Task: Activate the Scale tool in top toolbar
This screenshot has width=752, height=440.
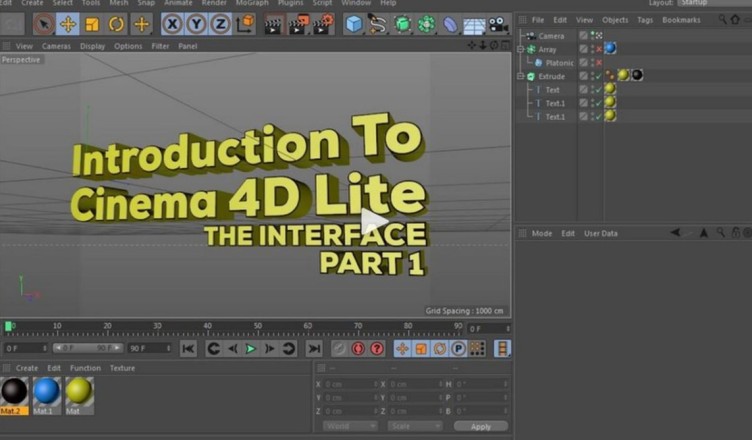Action: coord(92,24)
